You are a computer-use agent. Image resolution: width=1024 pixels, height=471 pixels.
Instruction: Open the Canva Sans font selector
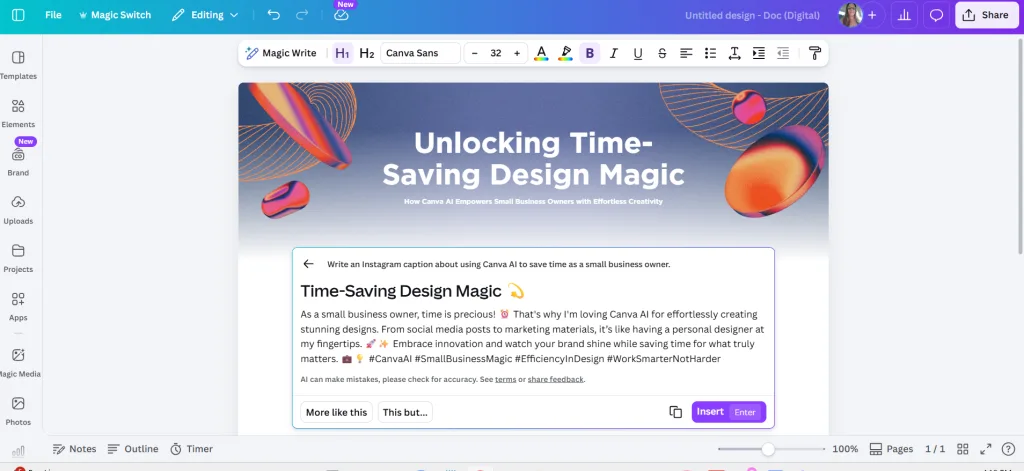coord(420,53)
